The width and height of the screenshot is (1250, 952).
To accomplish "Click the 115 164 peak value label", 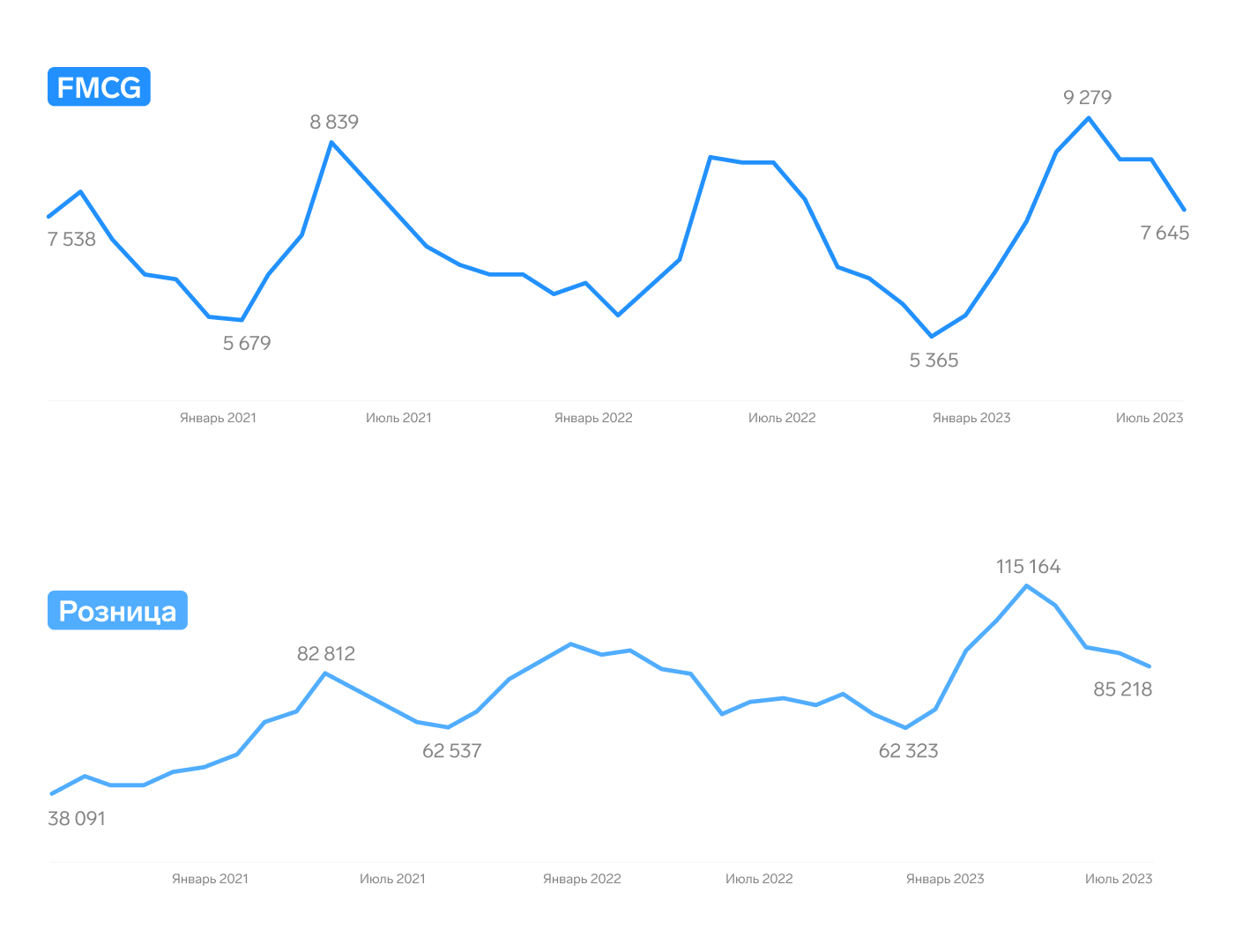I will coord(1028,567).
